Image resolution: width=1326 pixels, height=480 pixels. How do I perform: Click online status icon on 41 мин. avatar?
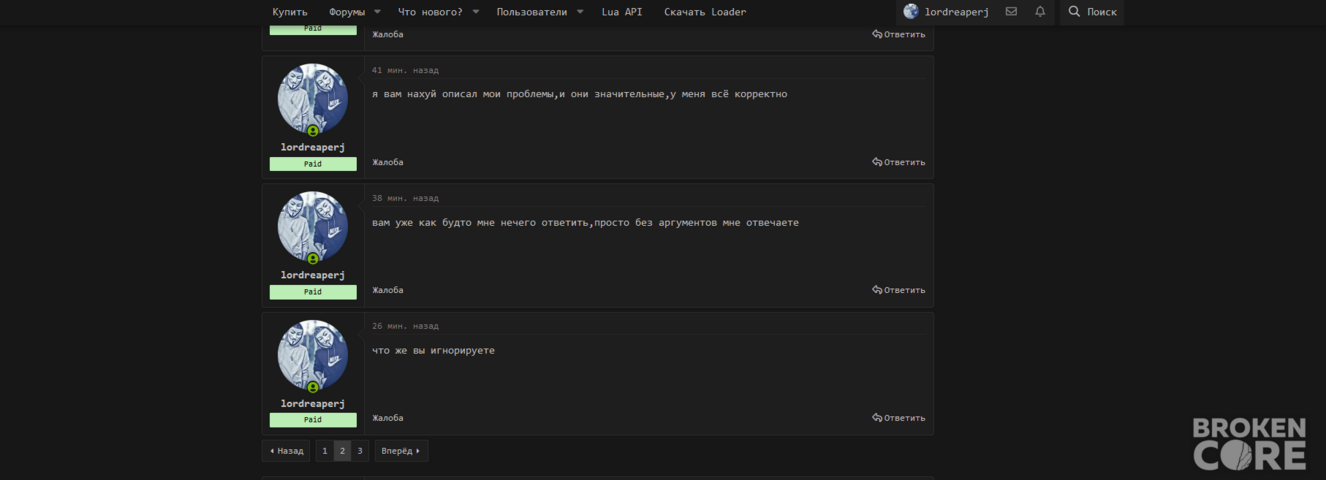click(x=313, y=131)
